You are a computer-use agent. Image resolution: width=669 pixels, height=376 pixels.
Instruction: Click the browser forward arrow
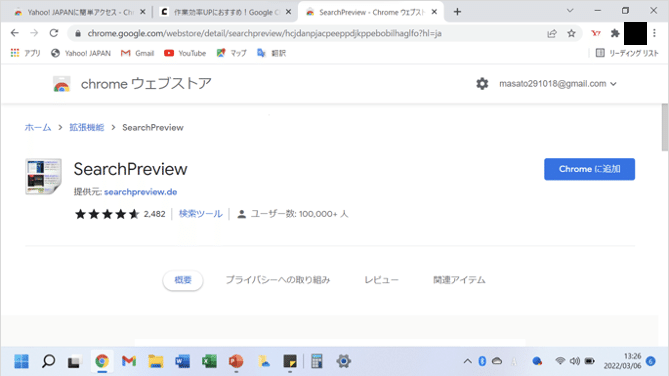(x=34, y=33)
